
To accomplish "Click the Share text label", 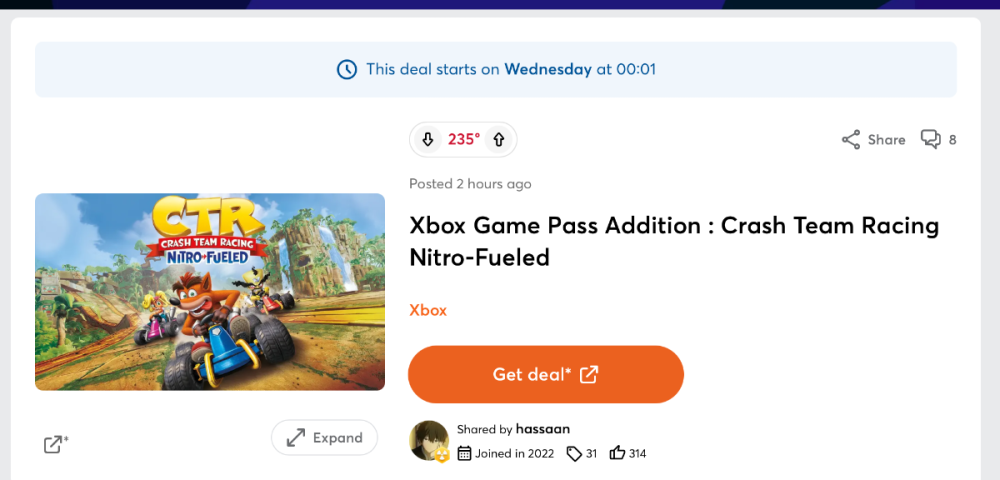I will pyautogui.click(x=886, y=140).
